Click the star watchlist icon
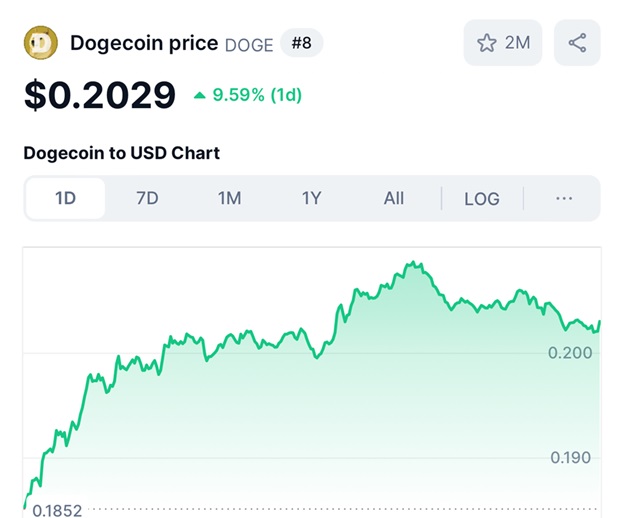 [x=487, y=43]
